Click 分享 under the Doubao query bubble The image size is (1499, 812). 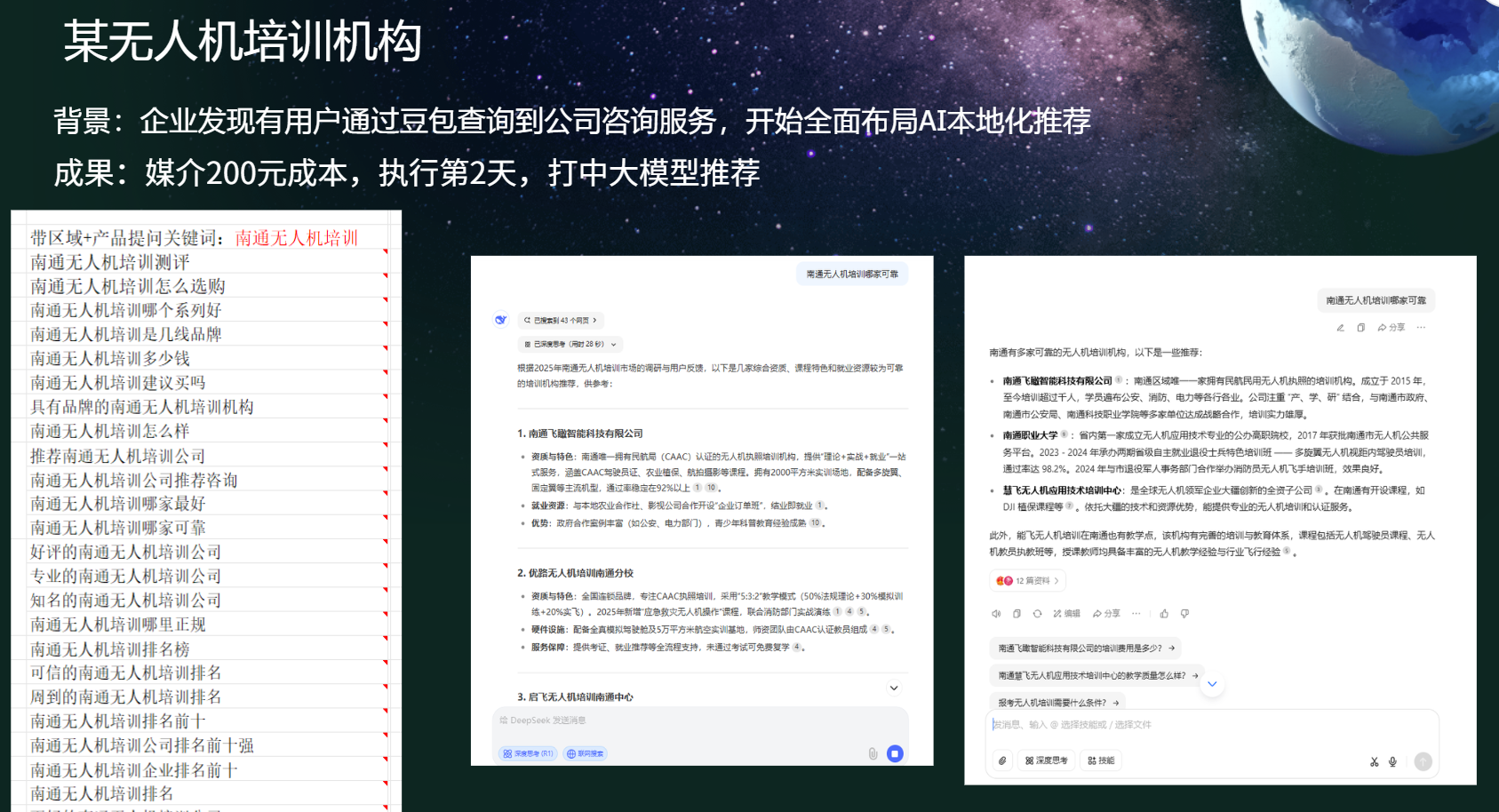1391,328
